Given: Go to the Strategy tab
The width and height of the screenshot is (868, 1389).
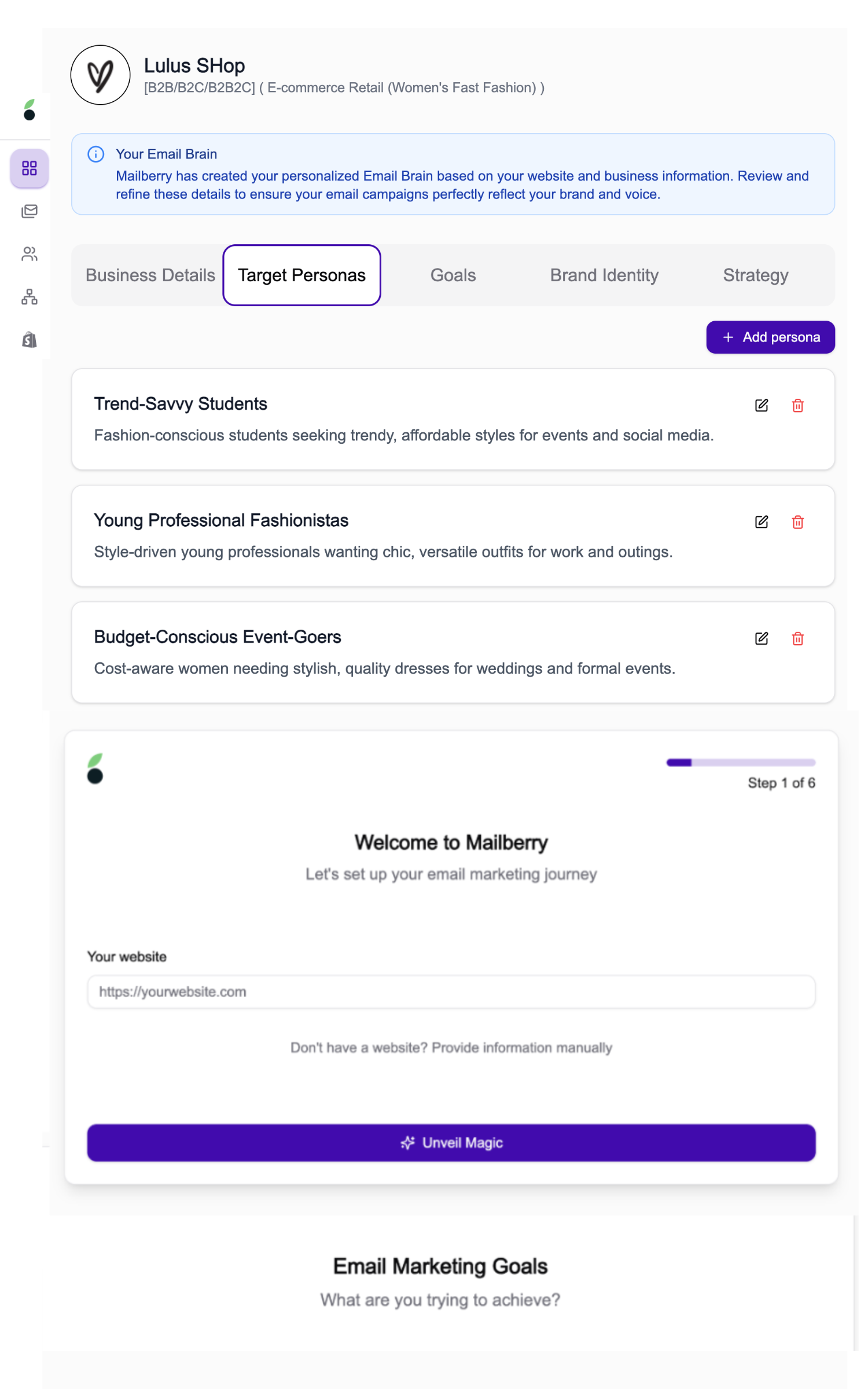Looking at the screenshot, I should coord(755,275).
